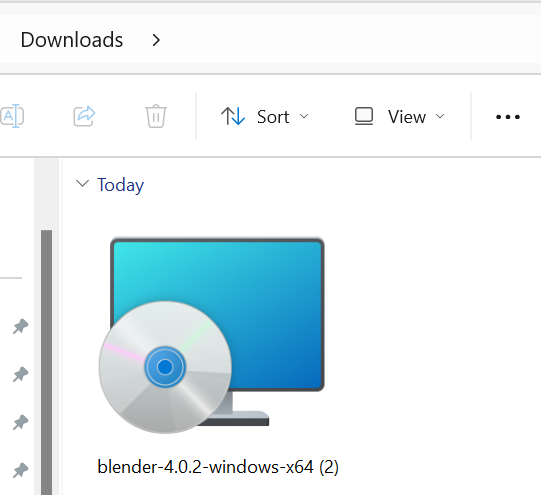Viewport: 541px width, 495px height.
Task: Open the Sort dropdown menu
Action: (x=265, y=117)
